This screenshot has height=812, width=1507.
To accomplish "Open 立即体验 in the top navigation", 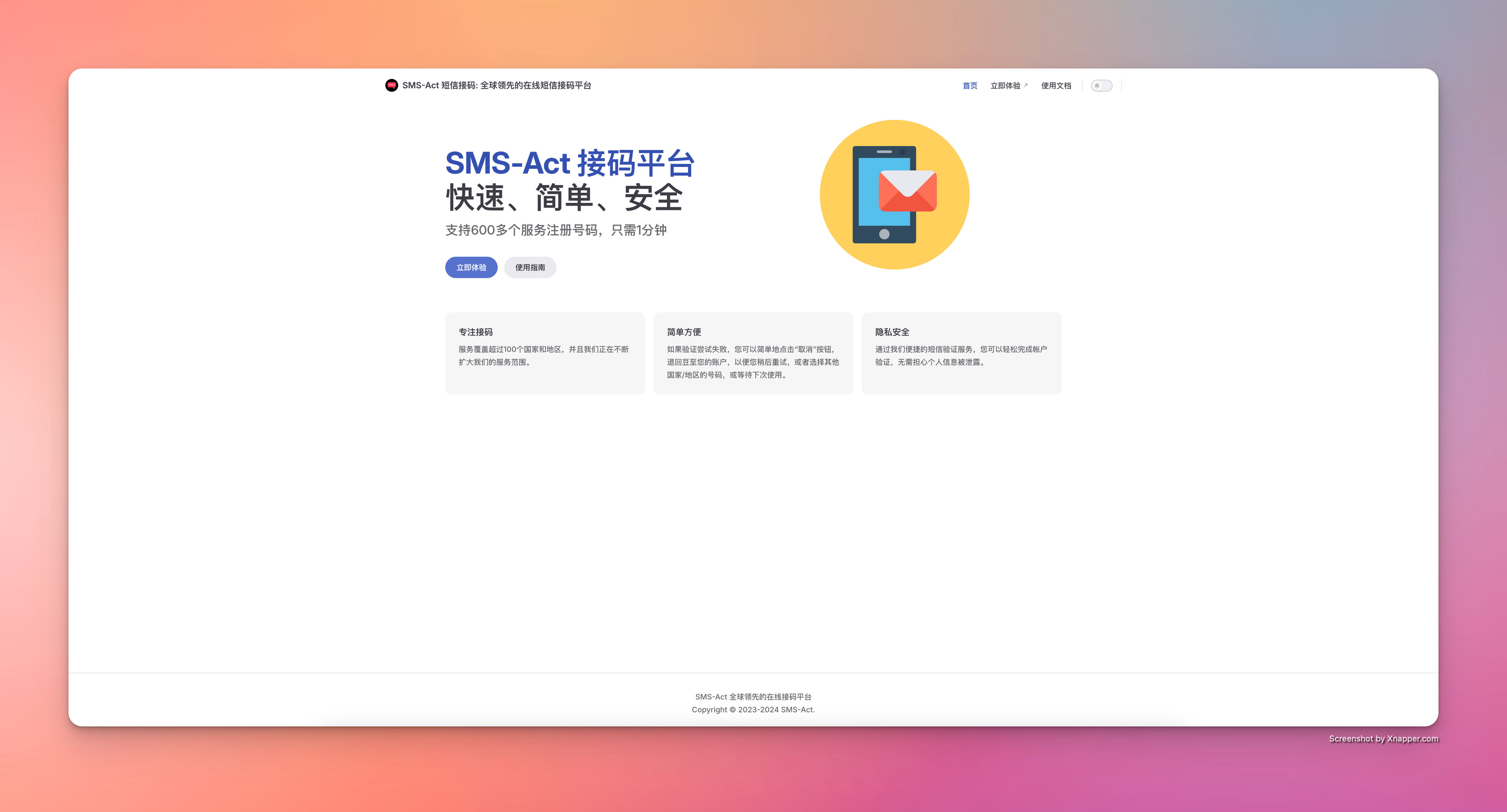I will coord(1009,86).
